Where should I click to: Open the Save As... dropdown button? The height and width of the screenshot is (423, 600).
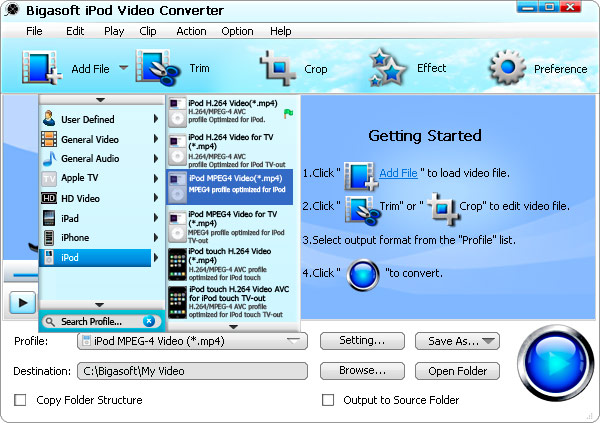click(458, 341)
